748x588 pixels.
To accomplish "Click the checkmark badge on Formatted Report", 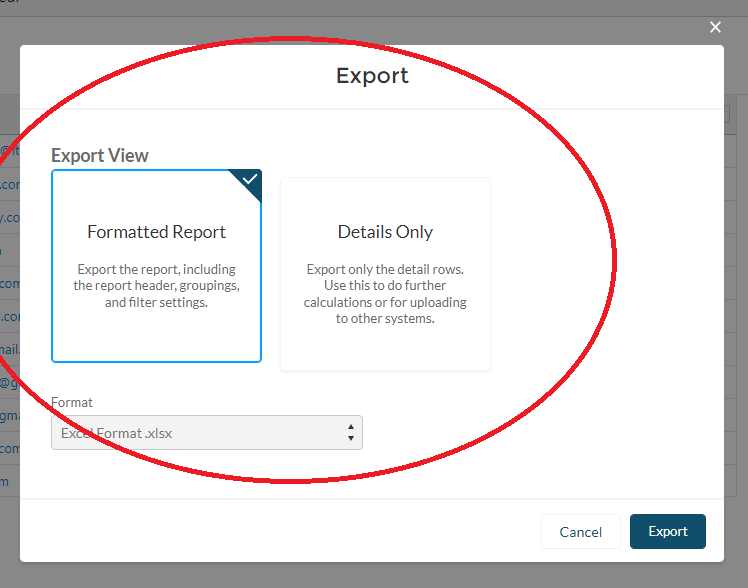I will click(250, 180).
